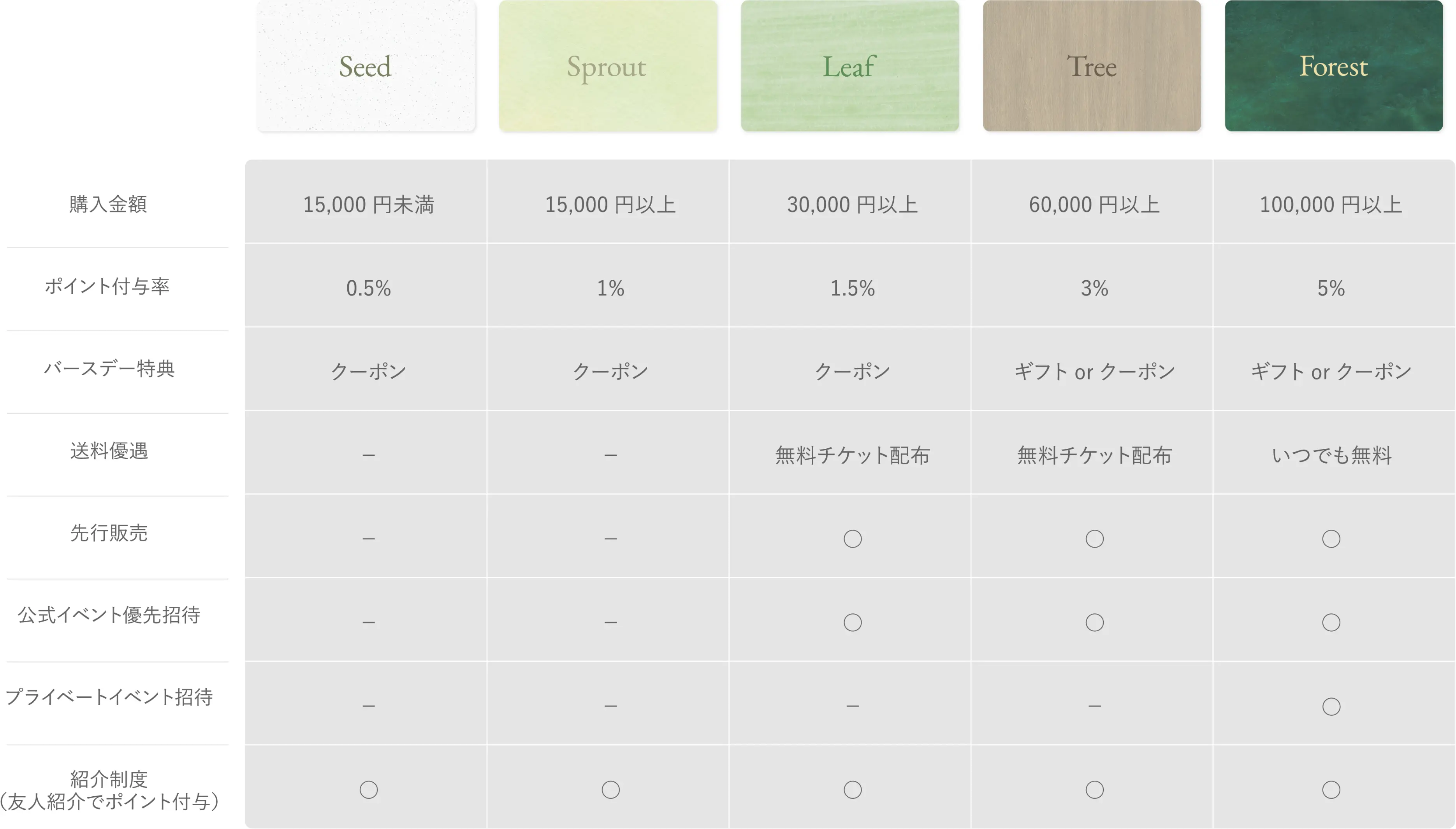Click the バースデー特典 row label

point(109,369)
